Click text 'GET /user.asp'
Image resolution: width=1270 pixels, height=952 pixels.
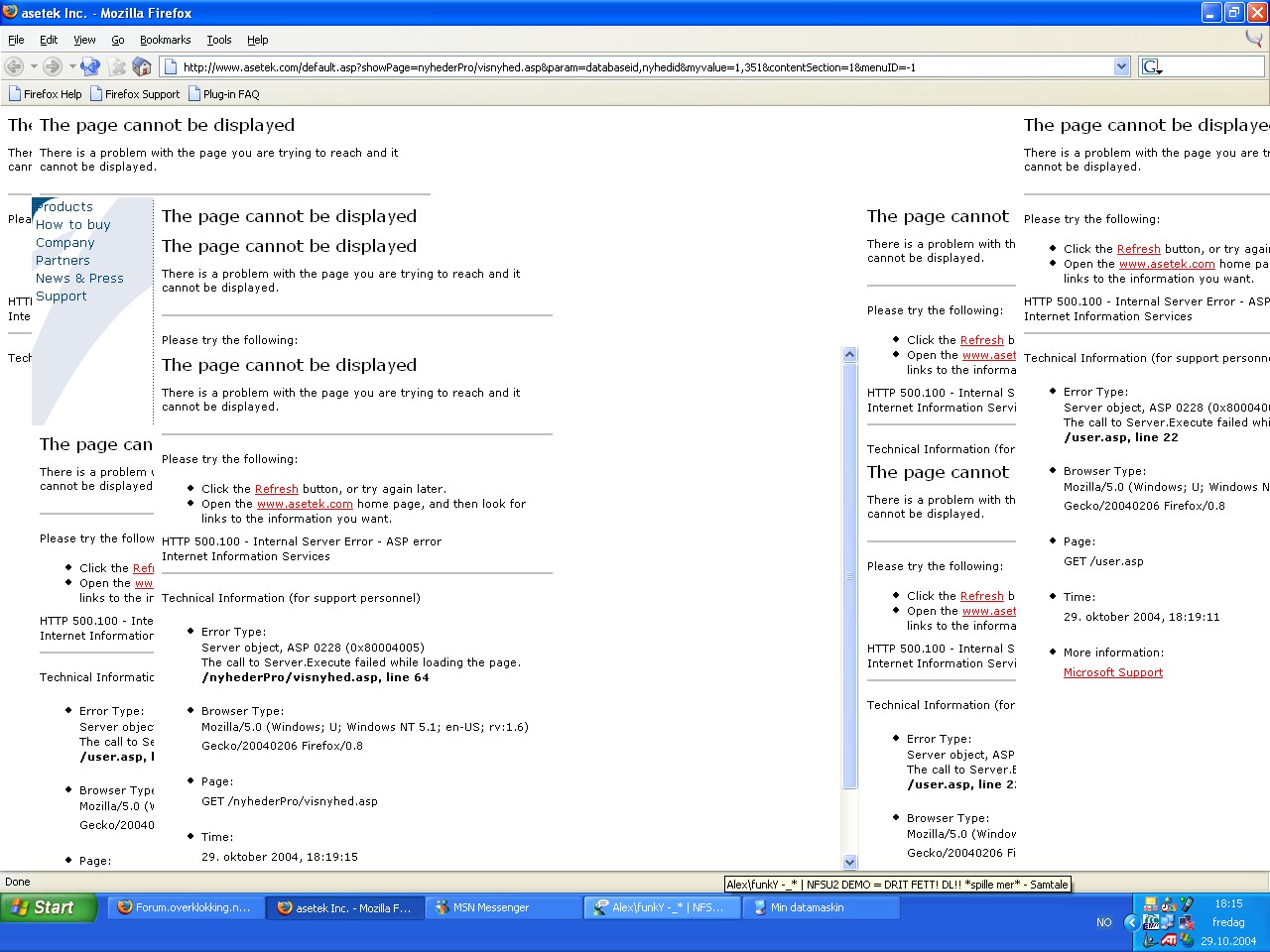point(1103,561)
